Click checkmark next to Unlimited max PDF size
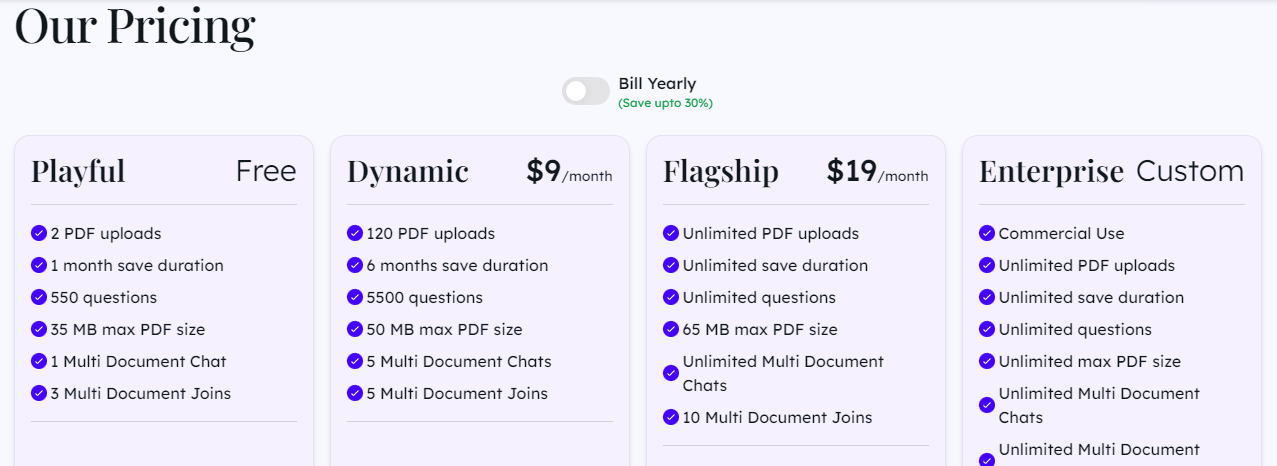This screenshot has height=466, width=1277. point(987,361)
